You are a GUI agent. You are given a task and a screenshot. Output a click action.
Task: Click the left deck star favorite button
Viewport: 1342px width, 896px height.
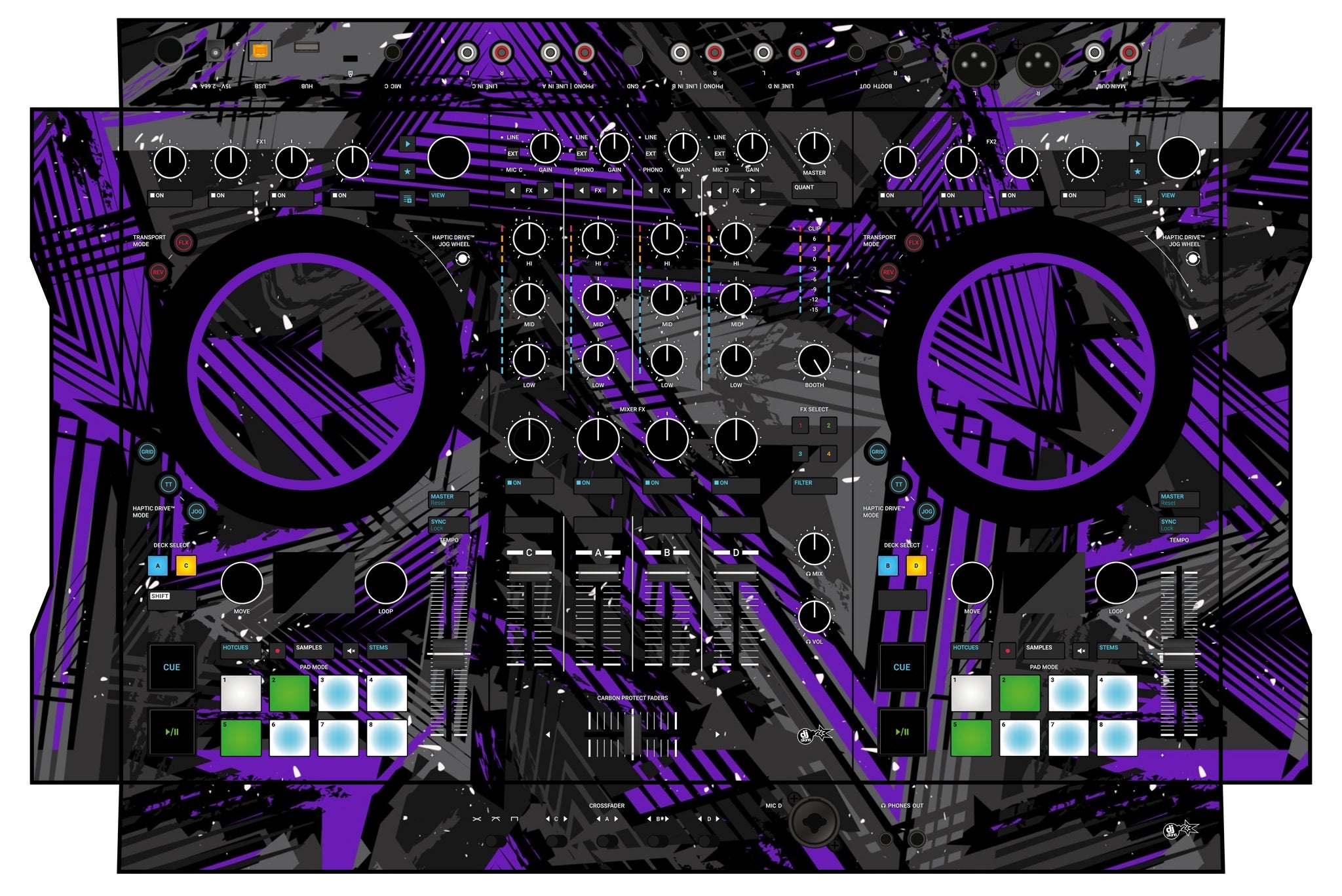coord(408,172)
